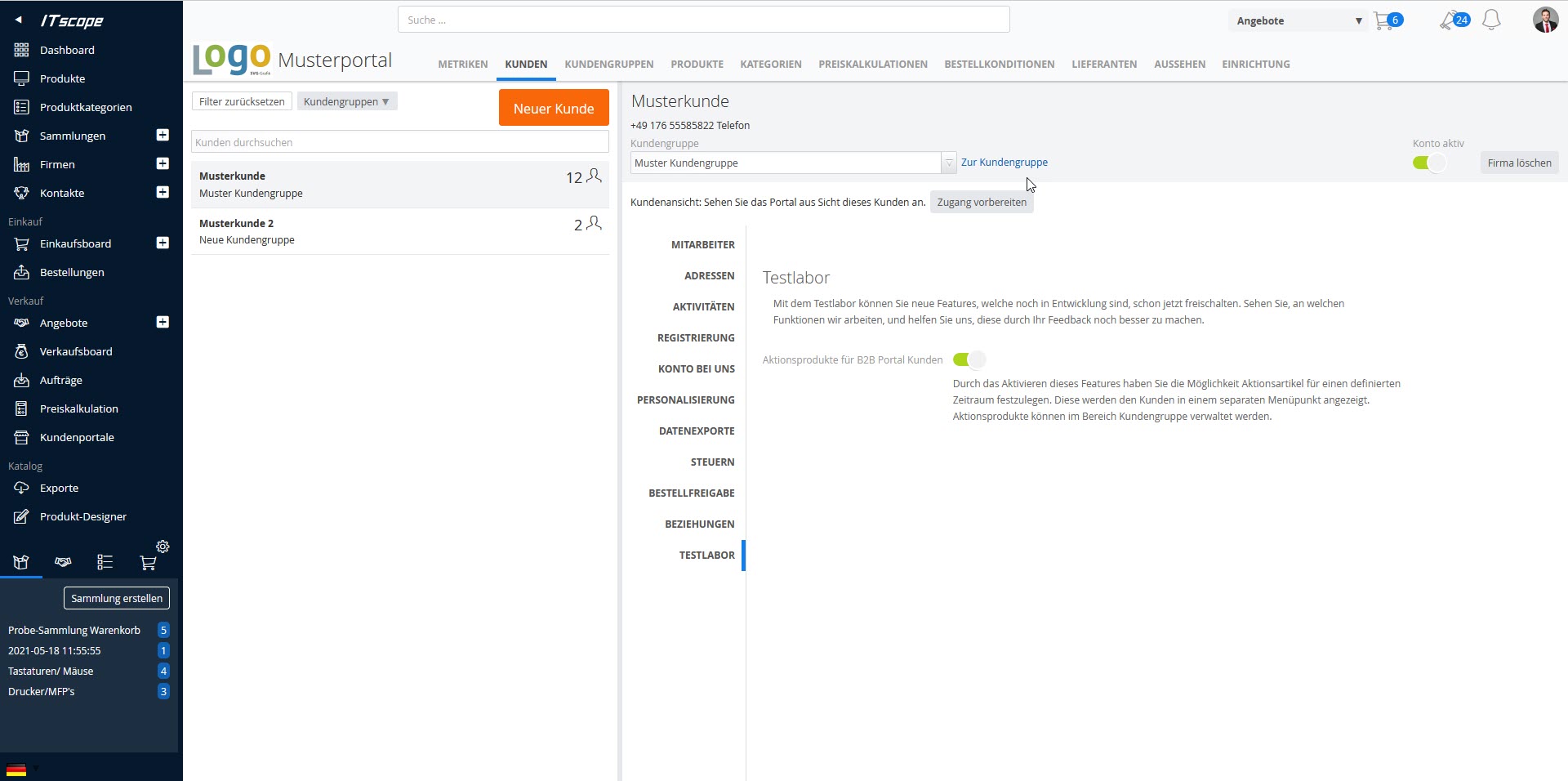The height and width of the screenshot is (781, 1568).
Task: Click Firma löschen button
Action: tap(1519, 163)
